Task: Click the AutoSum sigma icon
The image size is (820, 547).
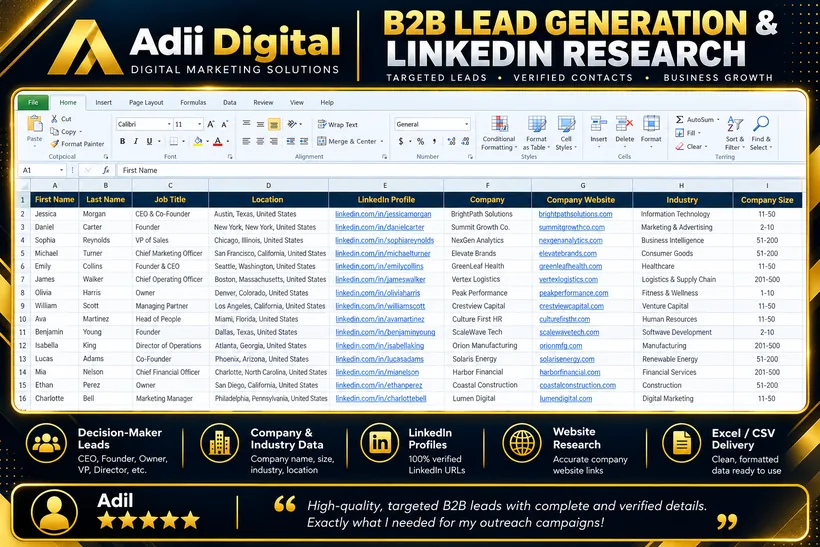Action: 679,119
